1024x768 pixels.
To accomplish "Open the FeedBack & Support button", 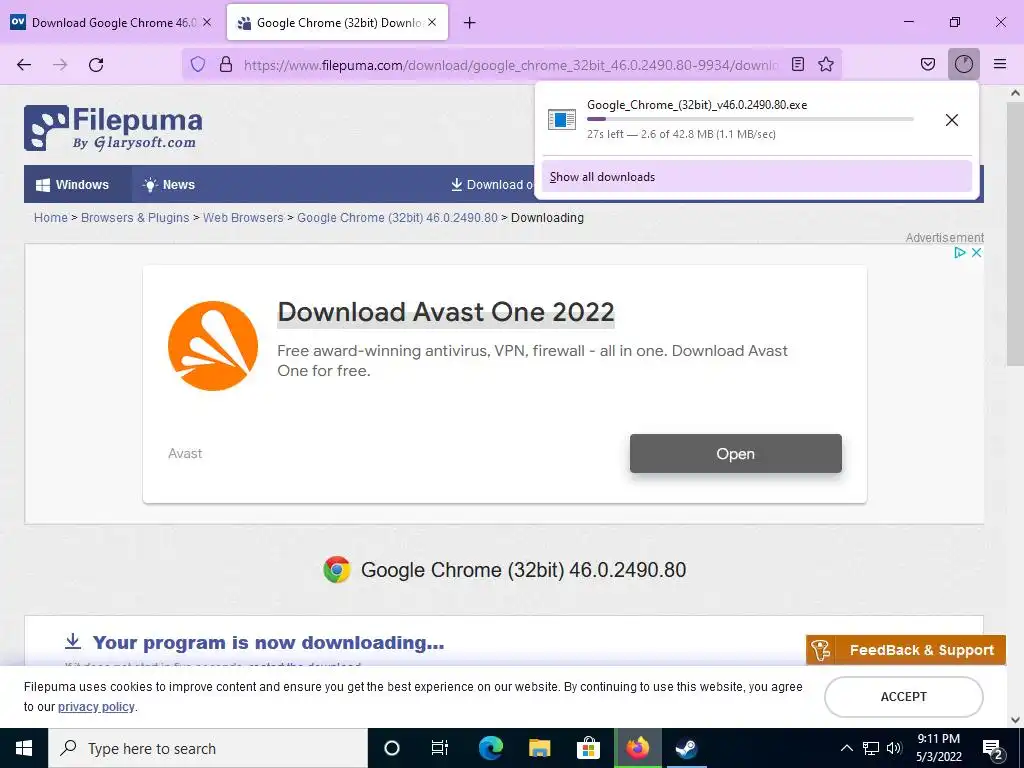I will [x=906, y=650].
